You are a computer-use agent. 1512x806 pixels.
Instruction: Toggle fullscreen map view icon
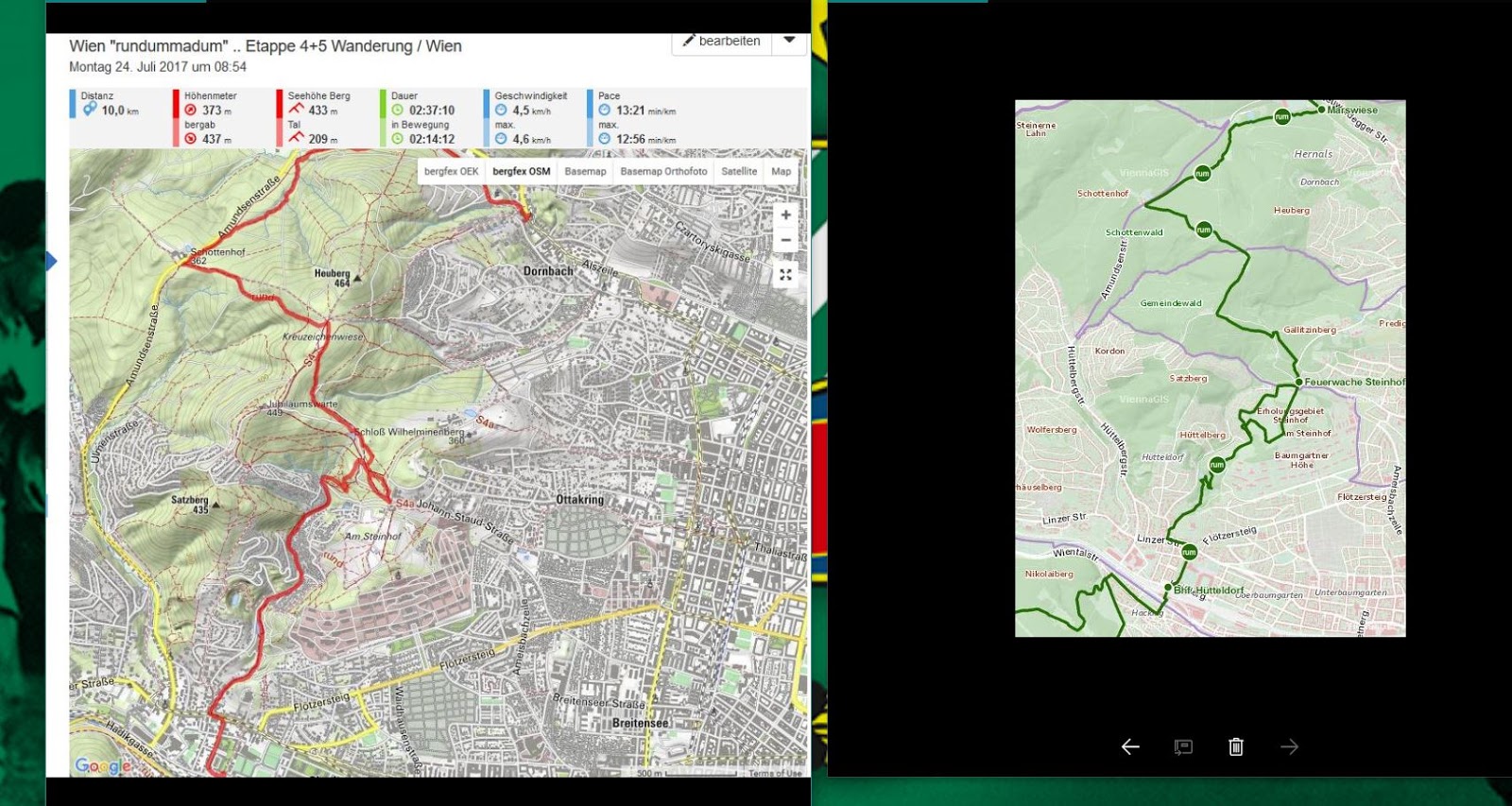(x=785, y=275)
